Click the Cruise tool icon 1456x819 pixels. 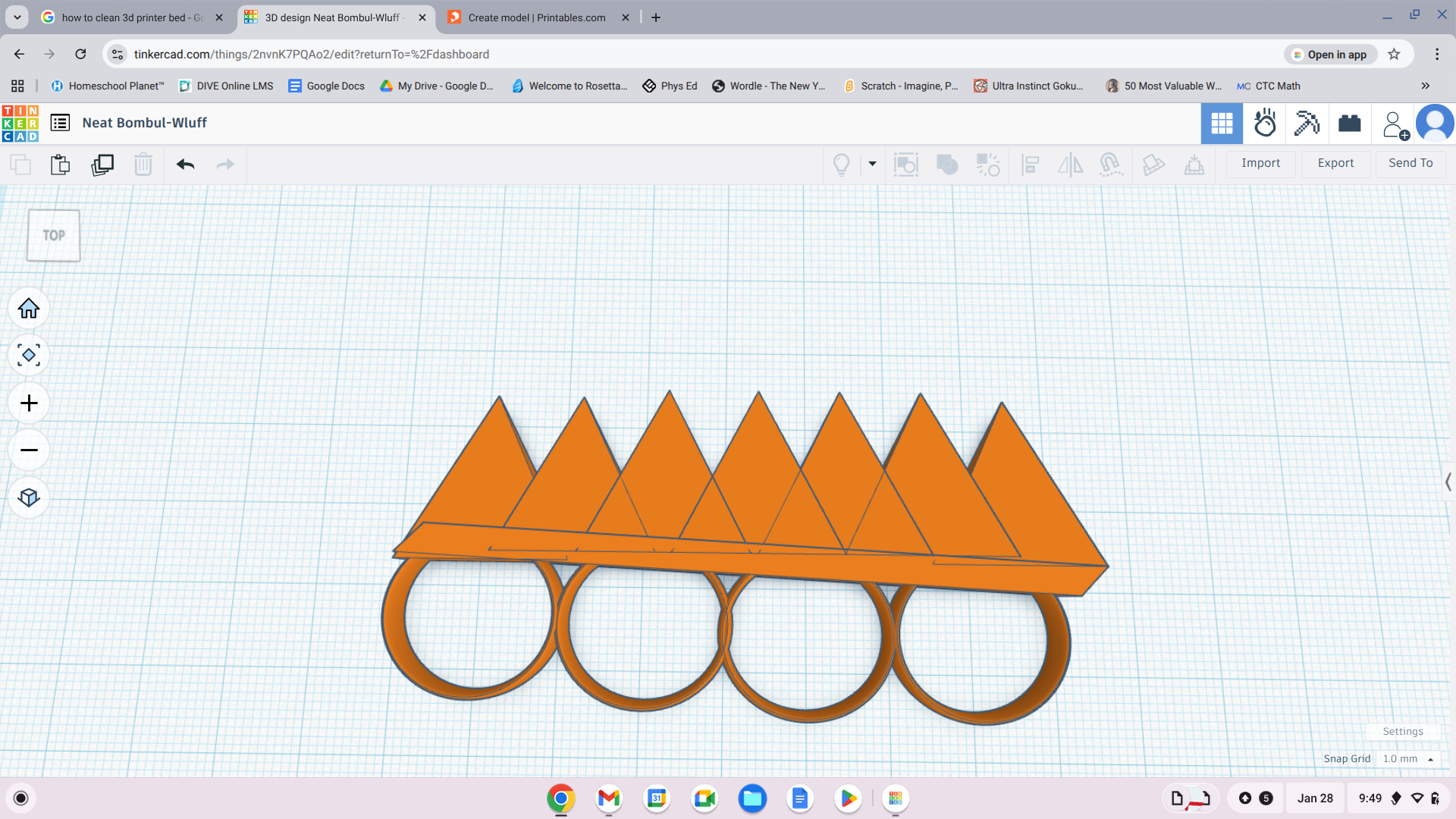1111,164
